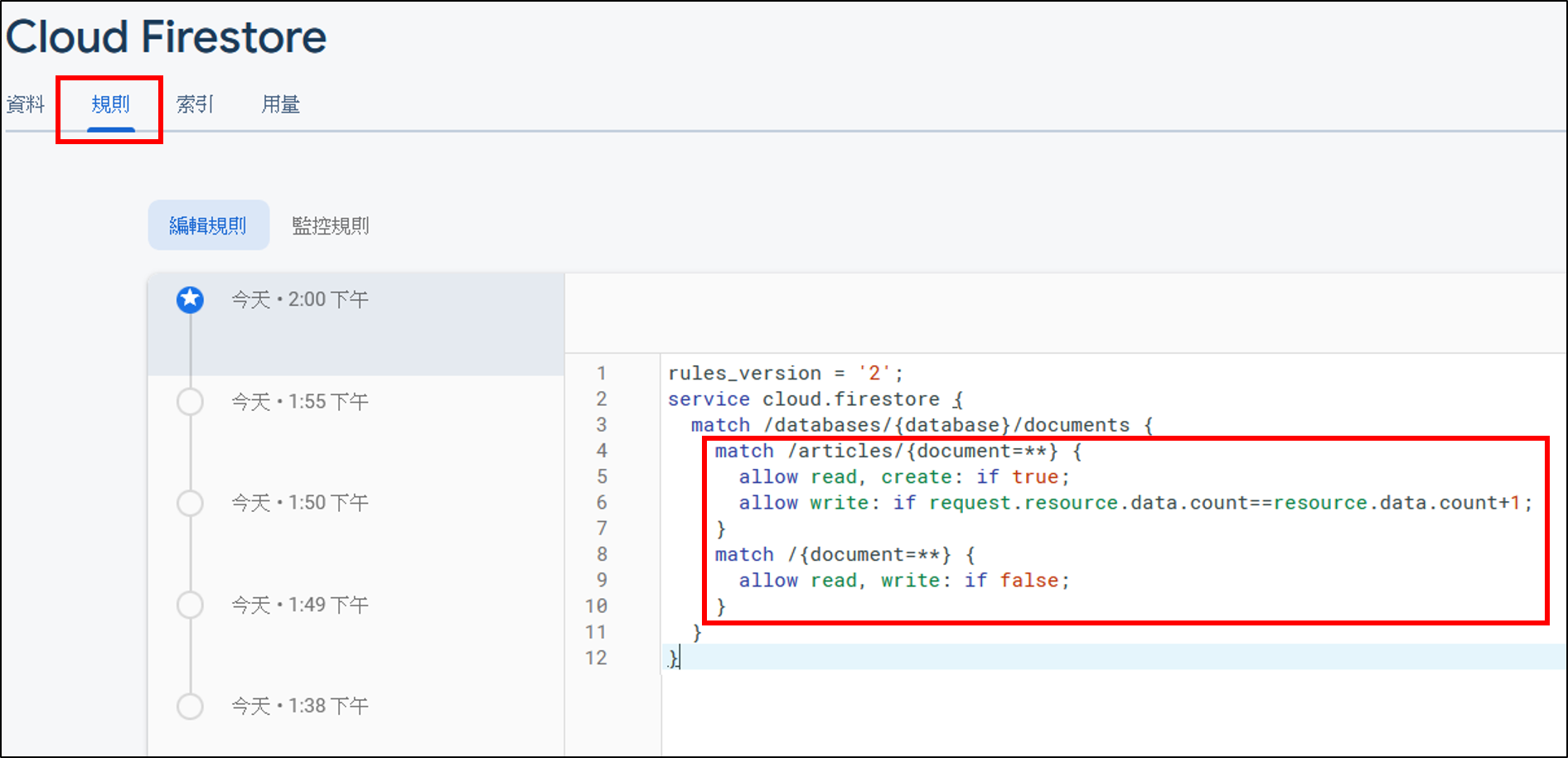
Task: Click line number 6 in the editor gutter
Action: [x=602, y=503]
